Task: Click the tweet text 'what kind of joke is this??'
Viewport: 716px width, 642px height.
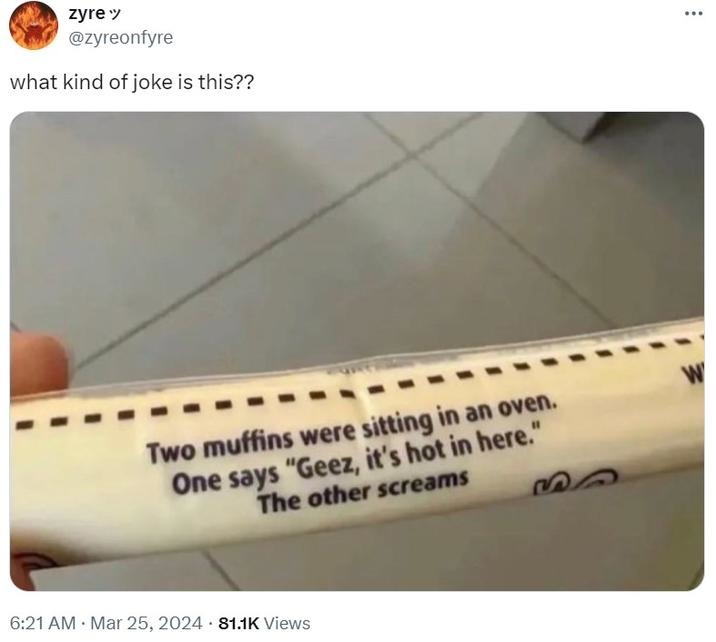Action: pos(132,83)
